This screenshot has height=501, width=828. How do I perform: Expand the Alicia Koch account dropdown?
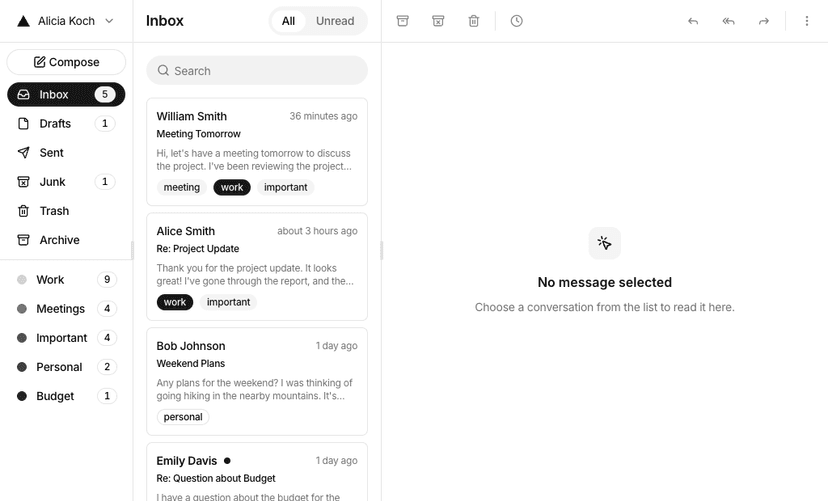point(66,21)
